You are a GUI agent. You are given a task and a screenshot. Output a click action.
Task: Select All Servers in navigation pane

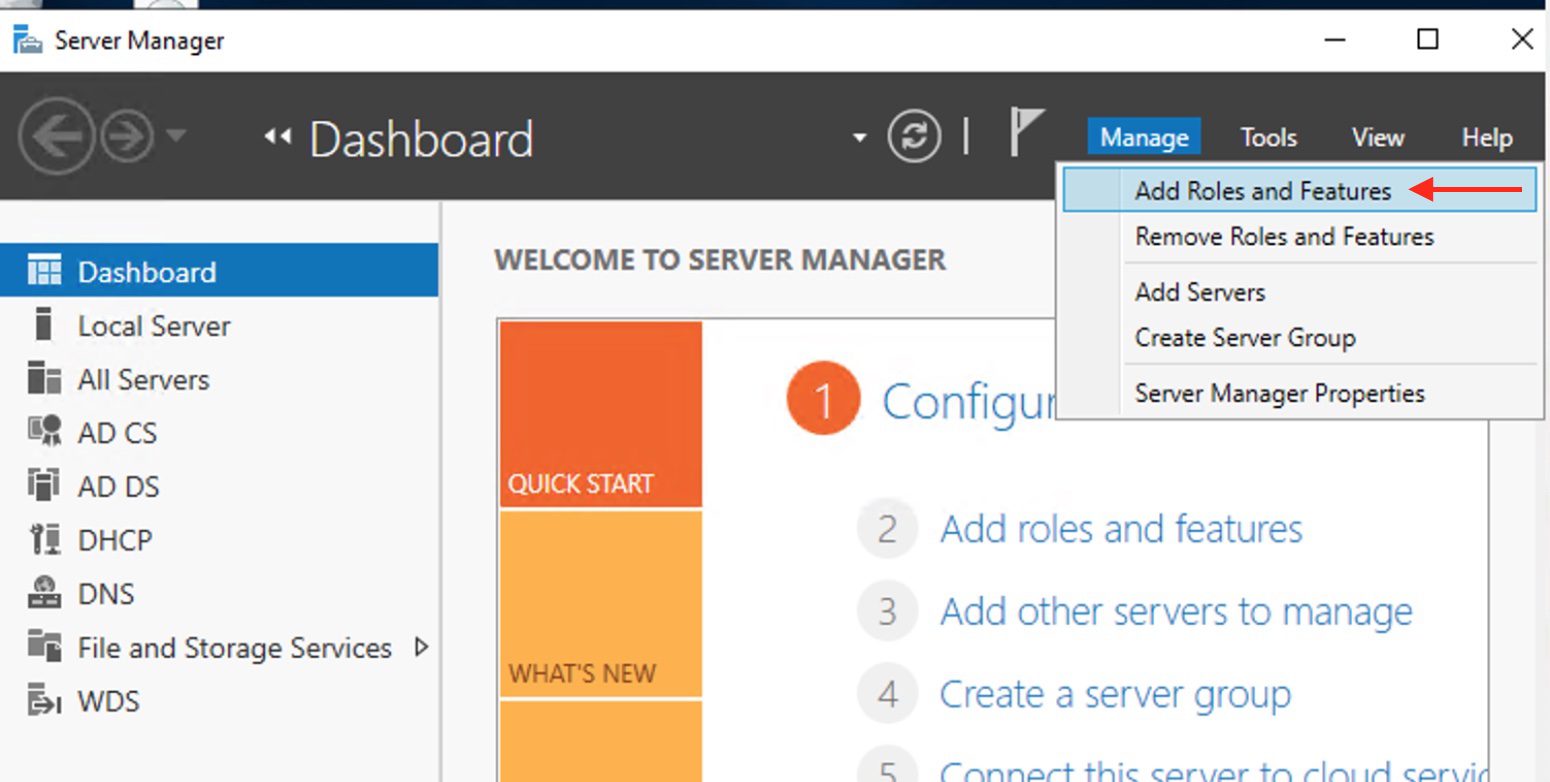pos(219,379)
